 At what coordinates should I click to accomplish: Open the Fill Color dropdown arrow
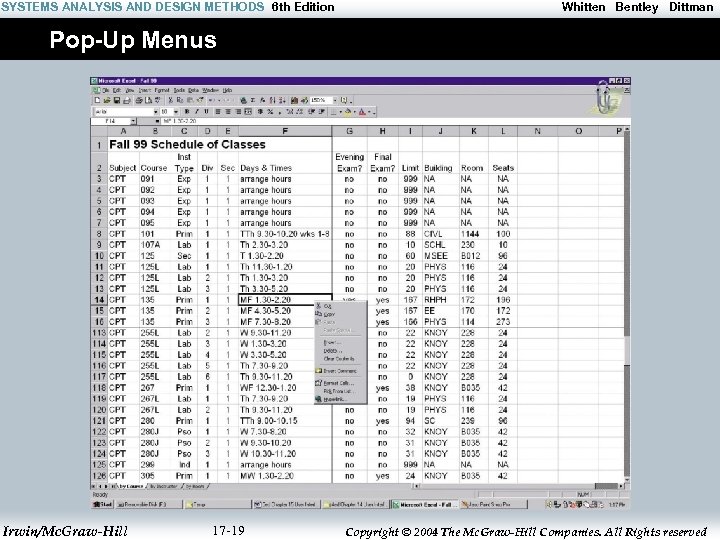point(354,112)
